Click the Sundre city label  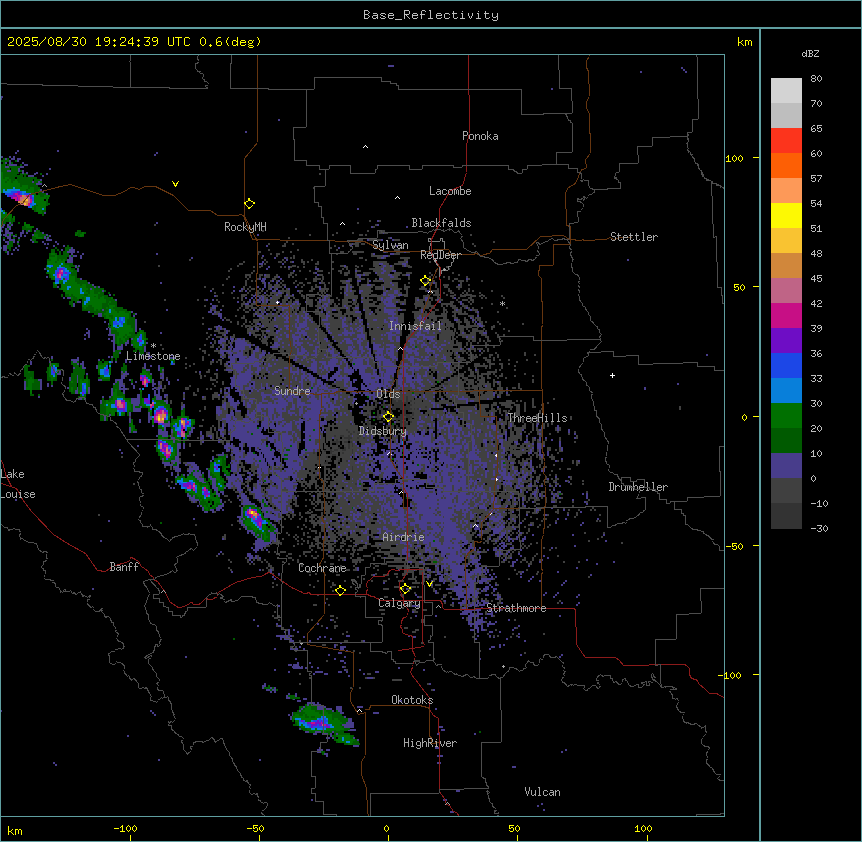tap(292, 391)
